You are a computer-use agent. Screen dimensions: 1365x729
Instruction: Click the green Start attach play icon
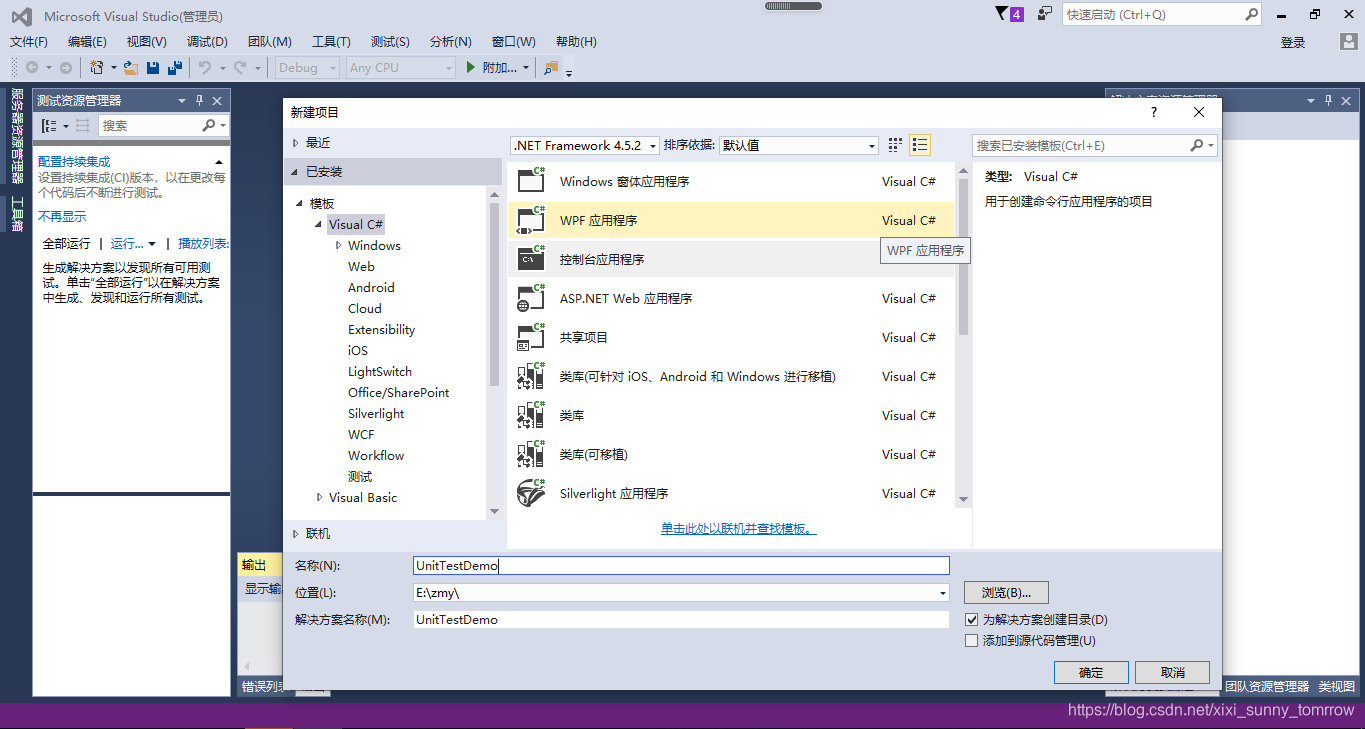point(472,67)
